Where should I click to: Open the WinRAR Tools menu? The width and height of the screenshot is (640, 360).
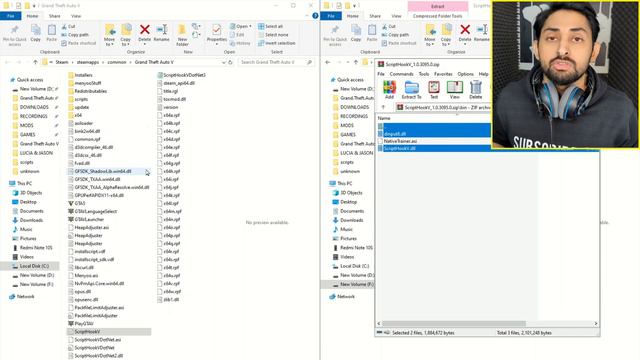click(424, 74)
